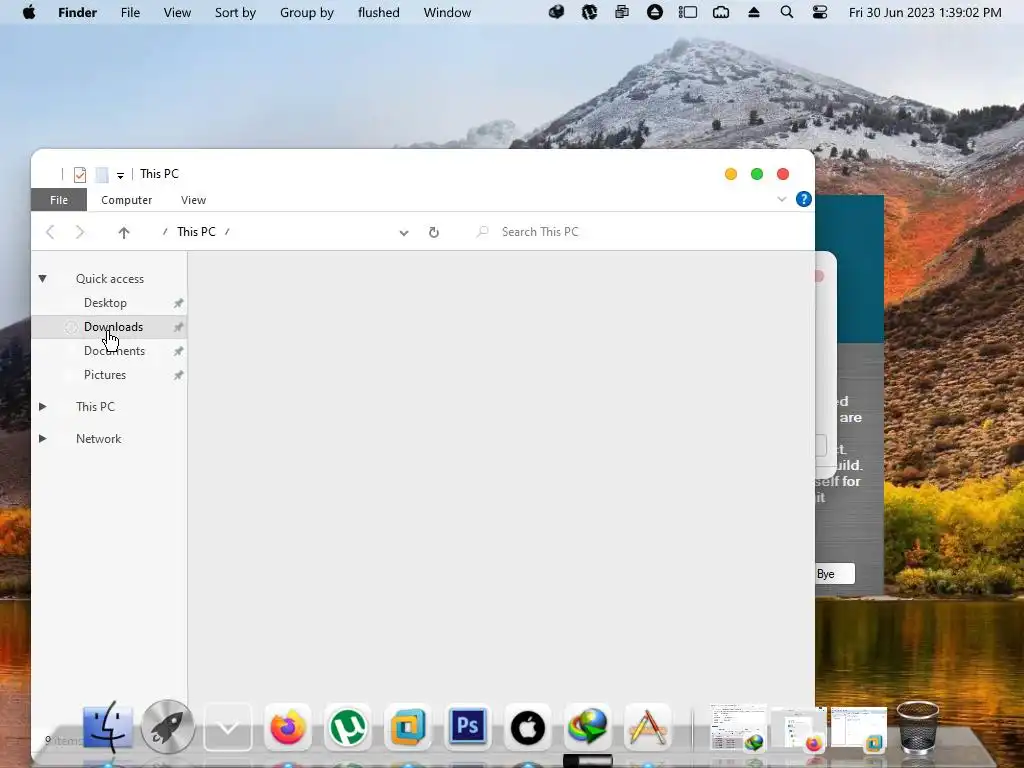Click the black Apple logo dock icon
The height and width of the screenshot is (768, 1024).
[528, 727]
